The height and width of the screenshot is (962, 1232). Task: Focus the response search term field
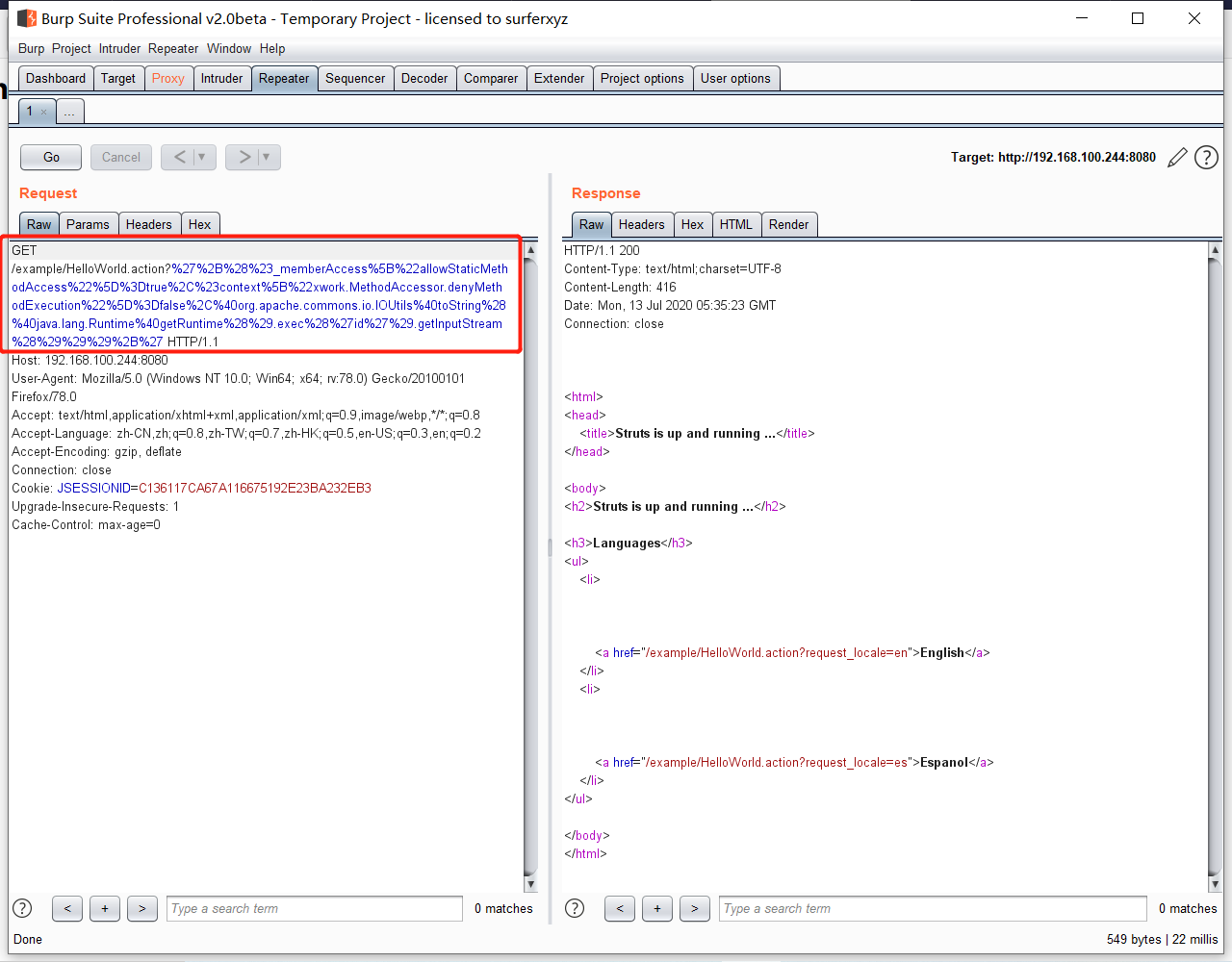point(933,908)
